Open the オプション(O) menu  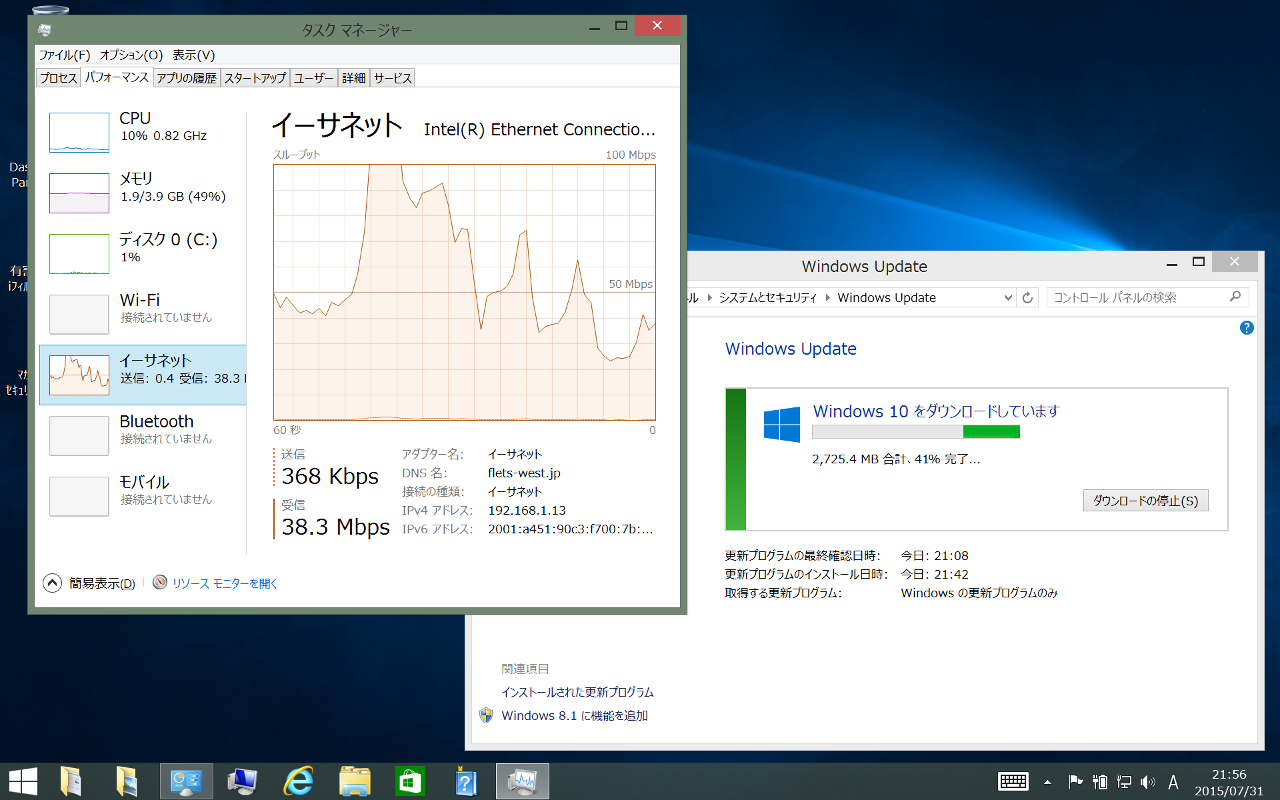click(131, 55)
